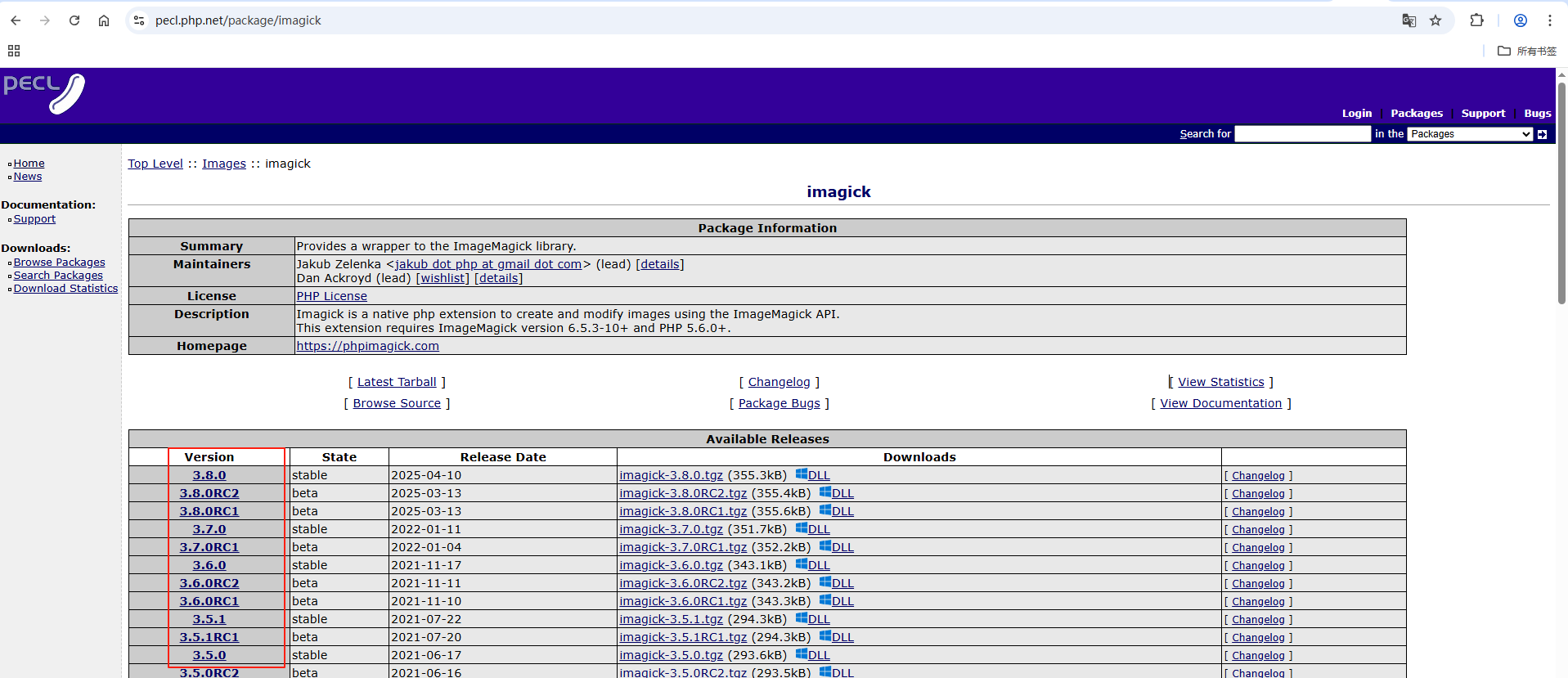The width and height of the screenshot is (1568, 678).
Task: Open the View Documentation link
Action: click(x=1220, y=403)
